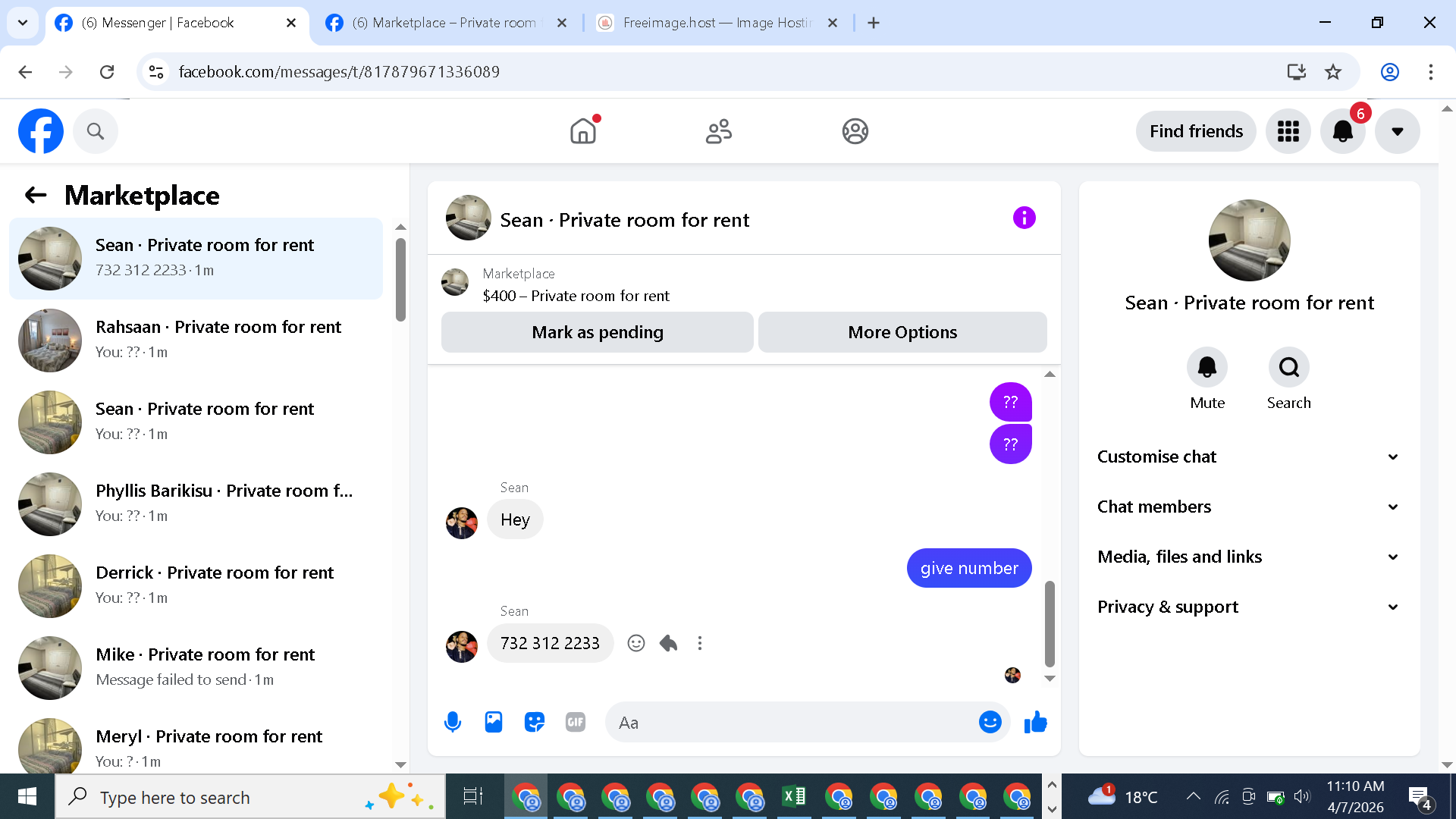The width and height of the screenshot is (1456, 819).
Task: Open Rahsaan Private room for rent chat
Action: click(196, 340)
